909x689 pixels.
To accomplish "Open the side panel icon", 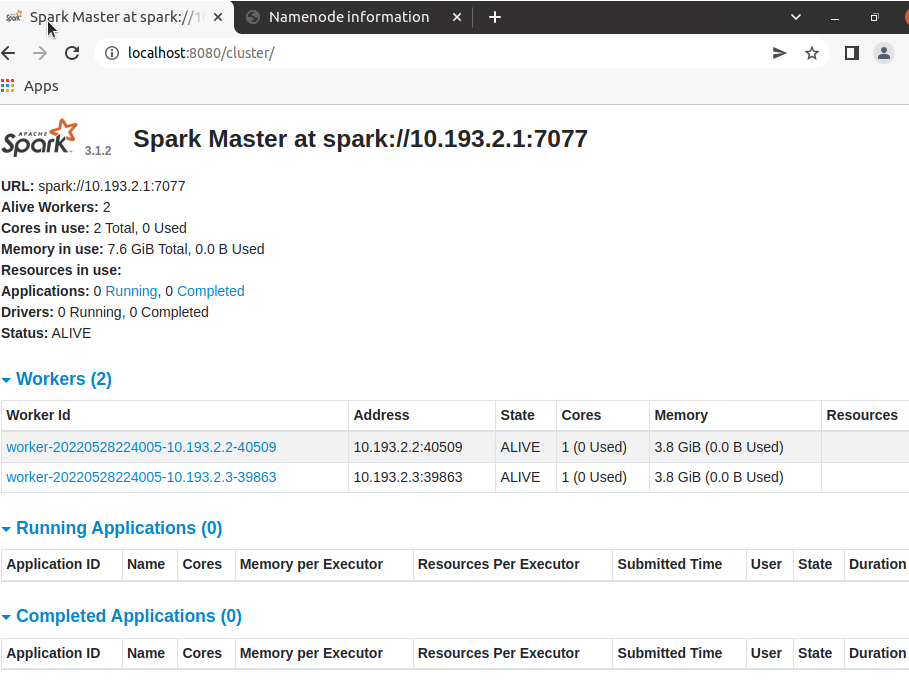I will (x=849, y=52).
